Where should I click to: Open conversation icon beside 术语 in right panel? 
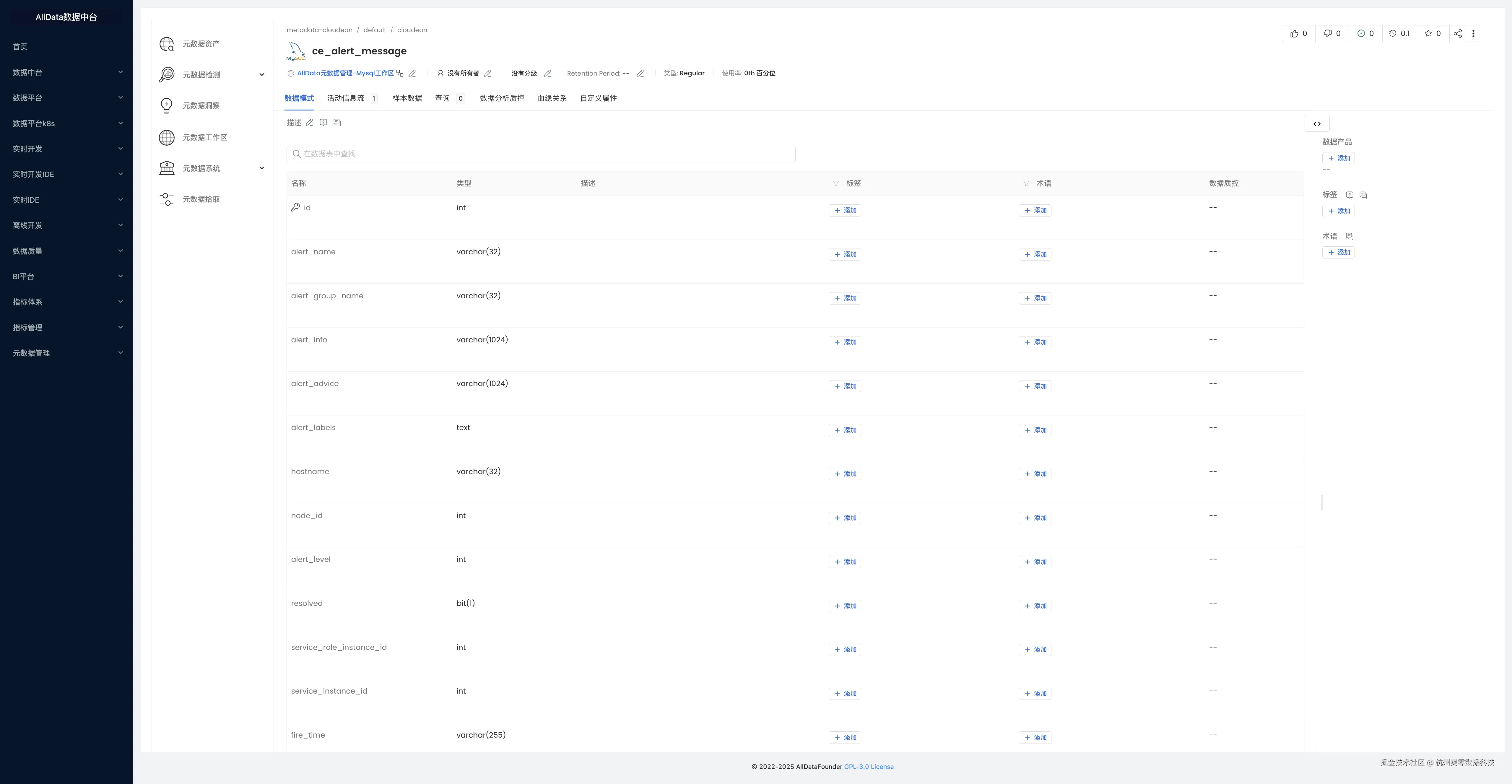coord(1350,237)
